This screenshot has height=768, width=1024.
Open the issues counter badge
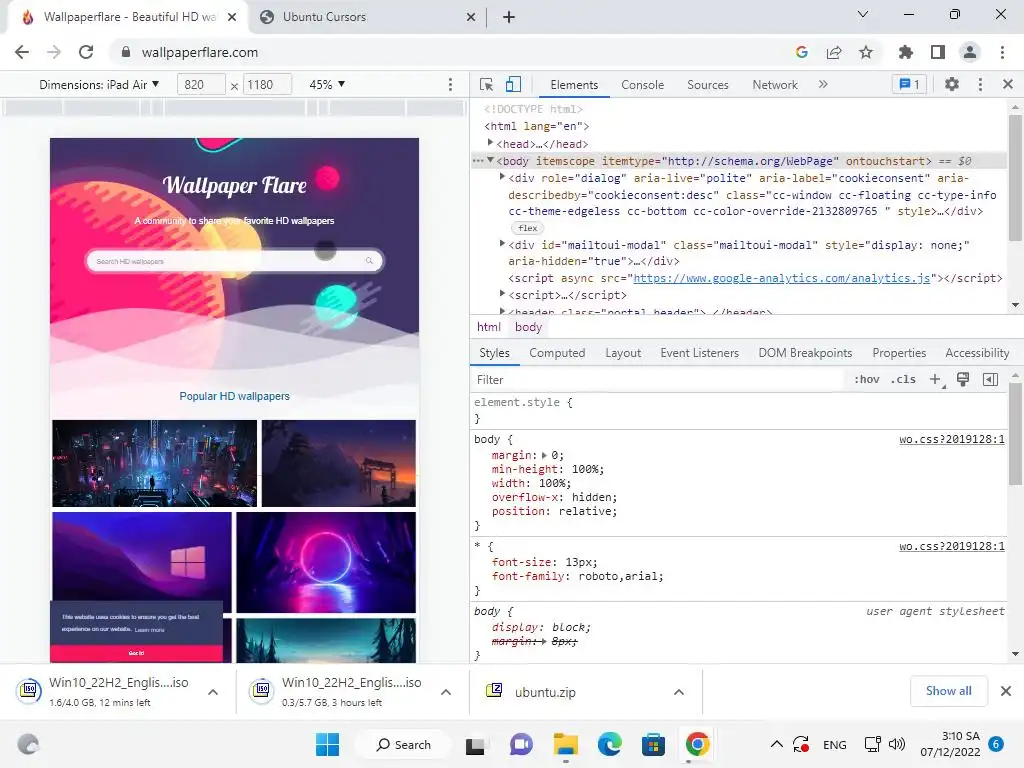(909, 84)
